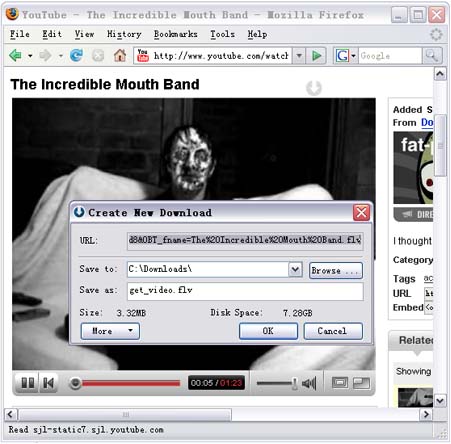The image size is (451, 444).
Task: Click the Save as filename field
Action: coord(245,291)
